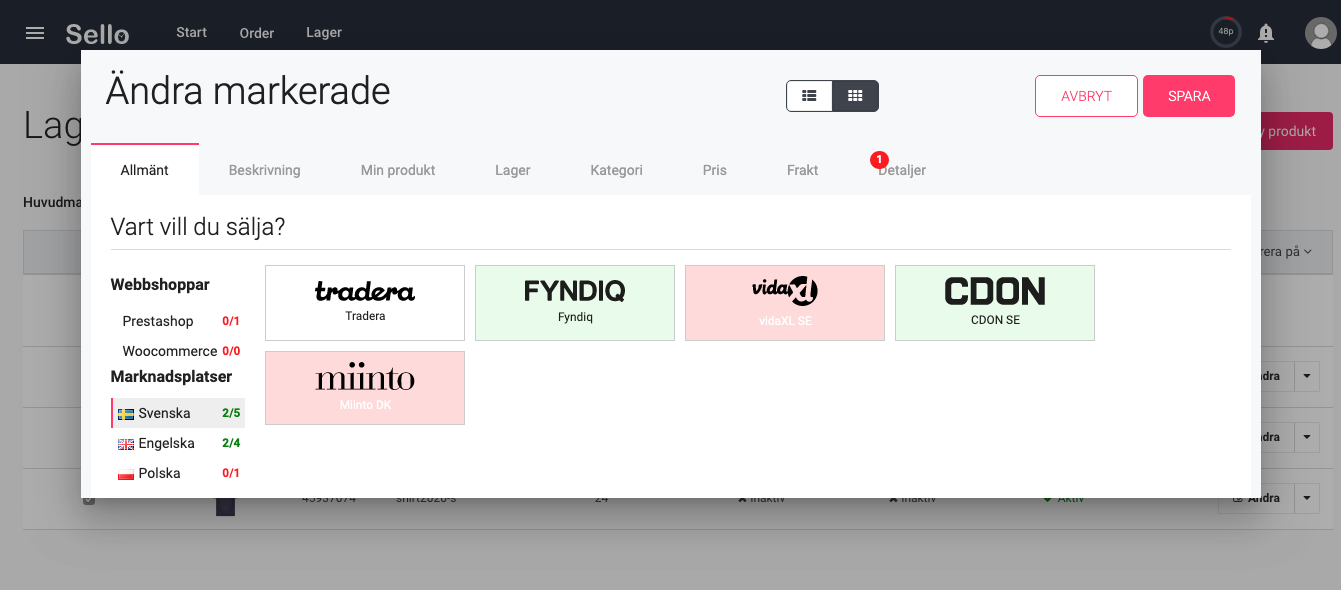The image size is (1341, 590).
Task: Show the Frakt tab
Action: [x=803, y=170]
